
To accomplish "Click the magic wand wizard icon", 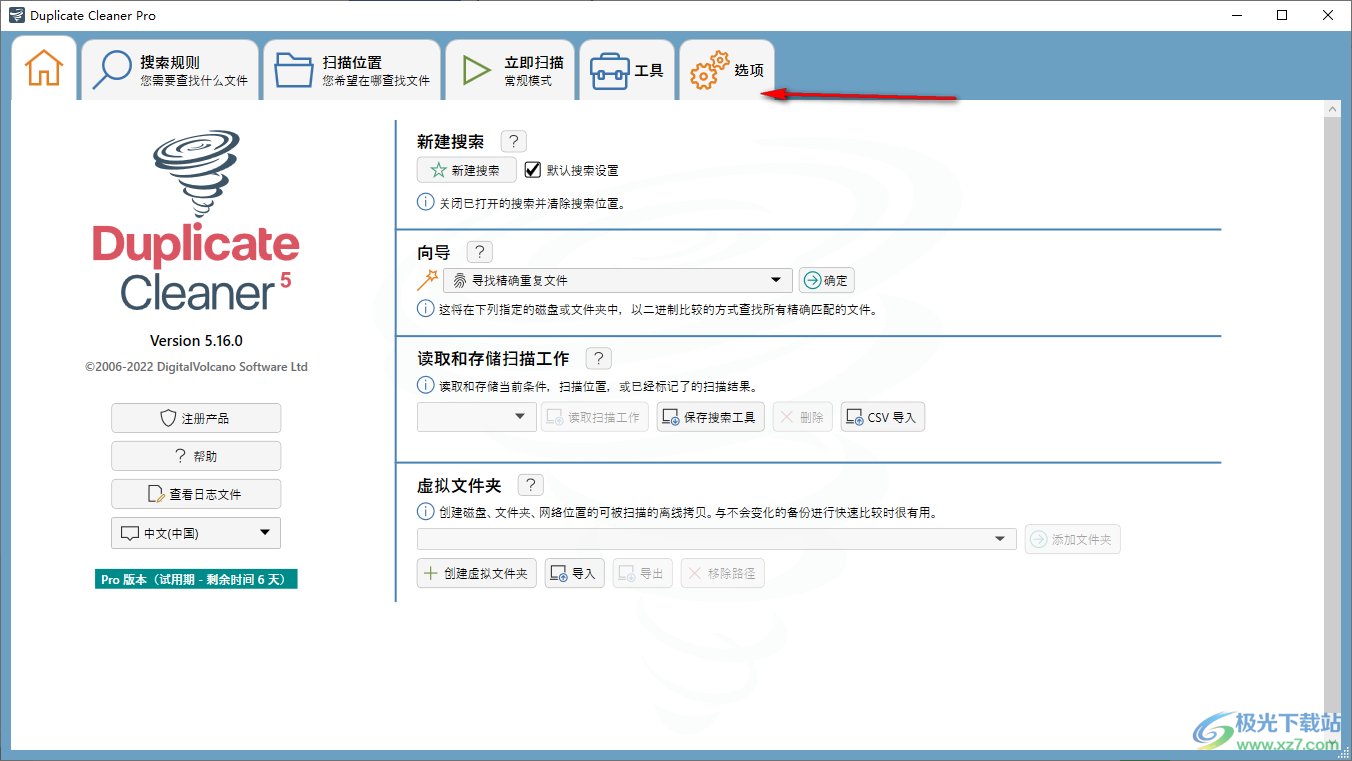I will click(427, 280).
